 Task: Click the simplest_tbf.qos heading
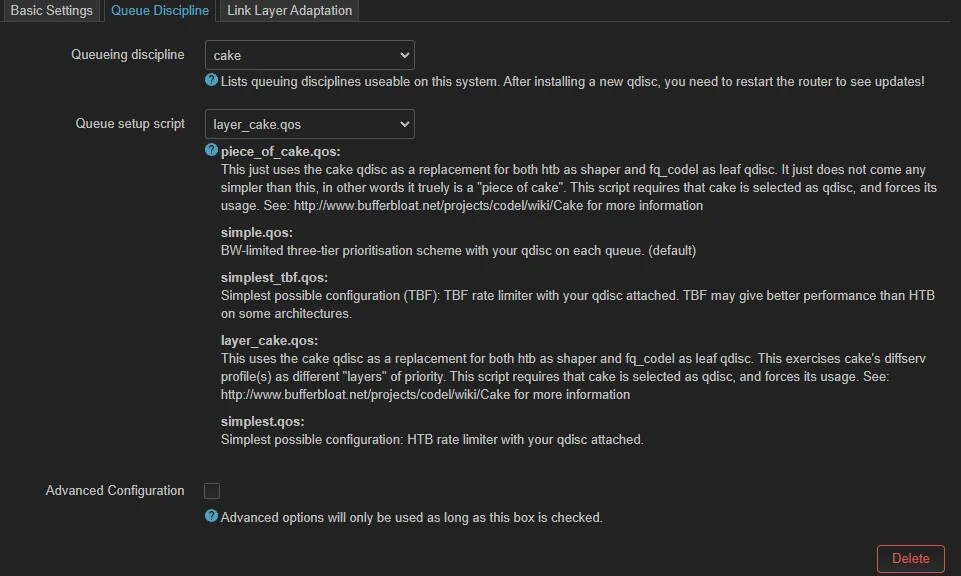point(274,277)
